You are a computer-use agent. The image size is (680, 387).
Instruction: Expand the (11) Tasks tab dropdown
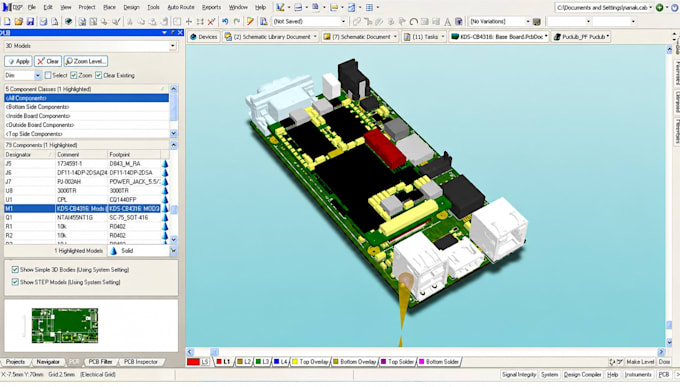(x=442, y=37)
